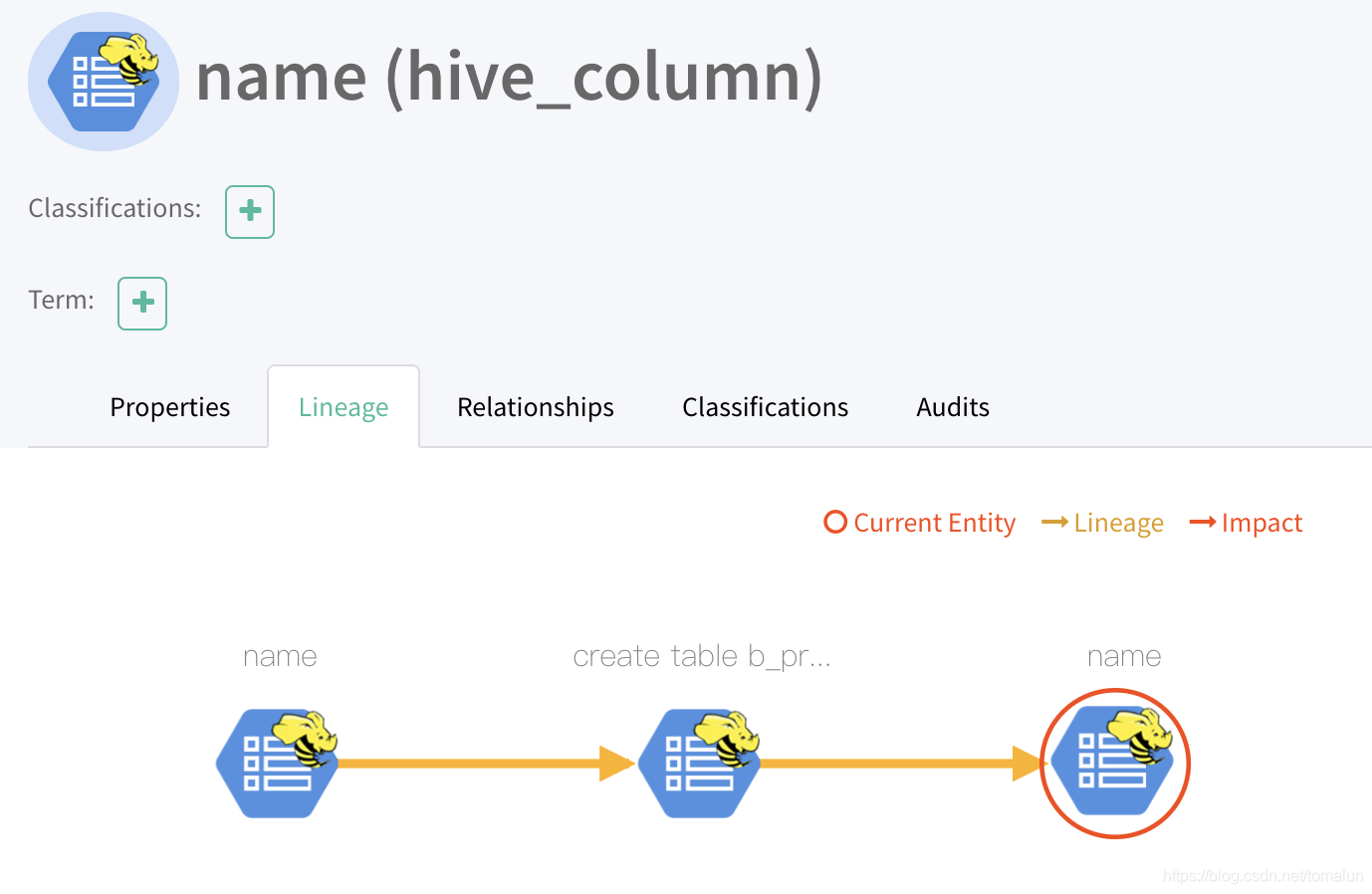Click the hive_column entity icon in header

104,82
